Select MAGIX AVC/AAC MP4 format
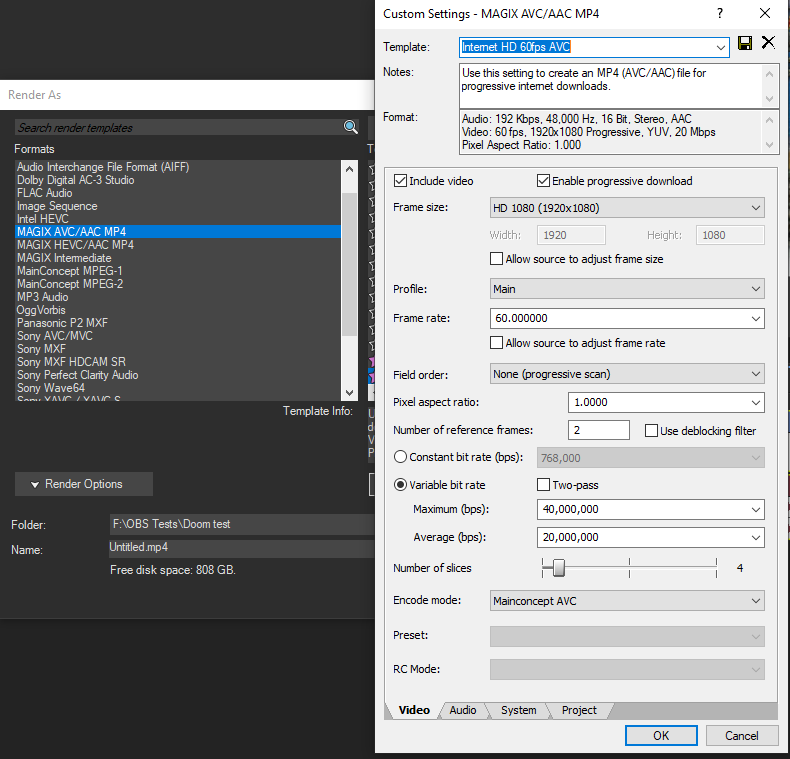The image size is (790, 759). (178, 232)
